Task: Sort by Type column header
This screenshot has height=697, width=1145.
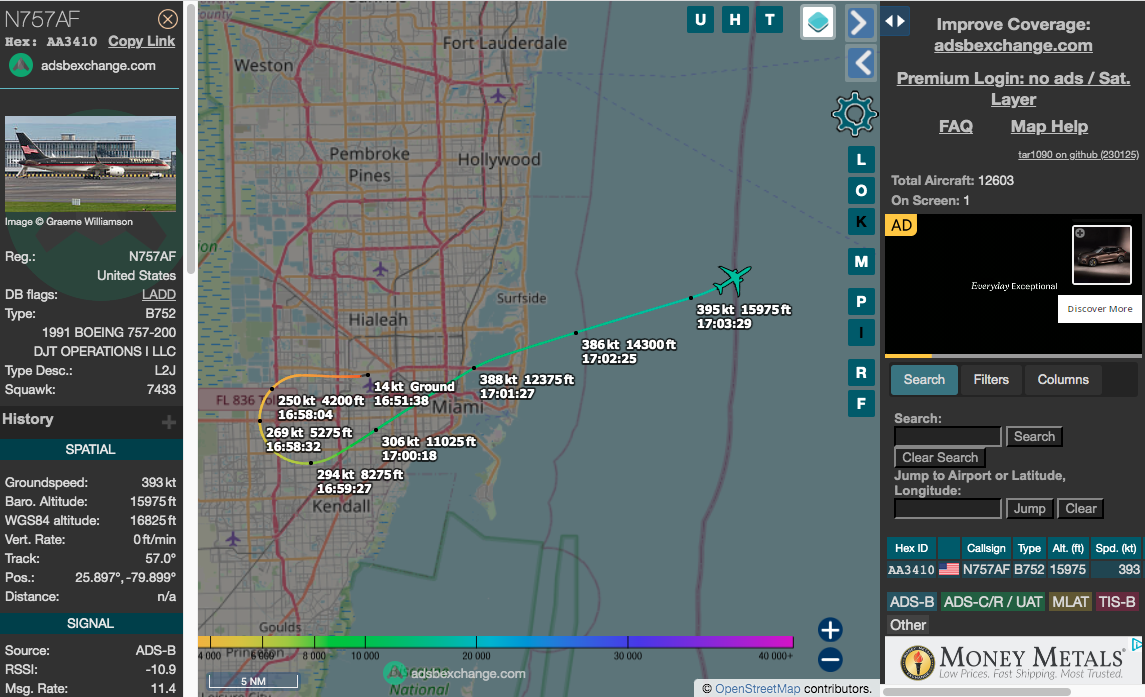Action: click(1029, 548)
